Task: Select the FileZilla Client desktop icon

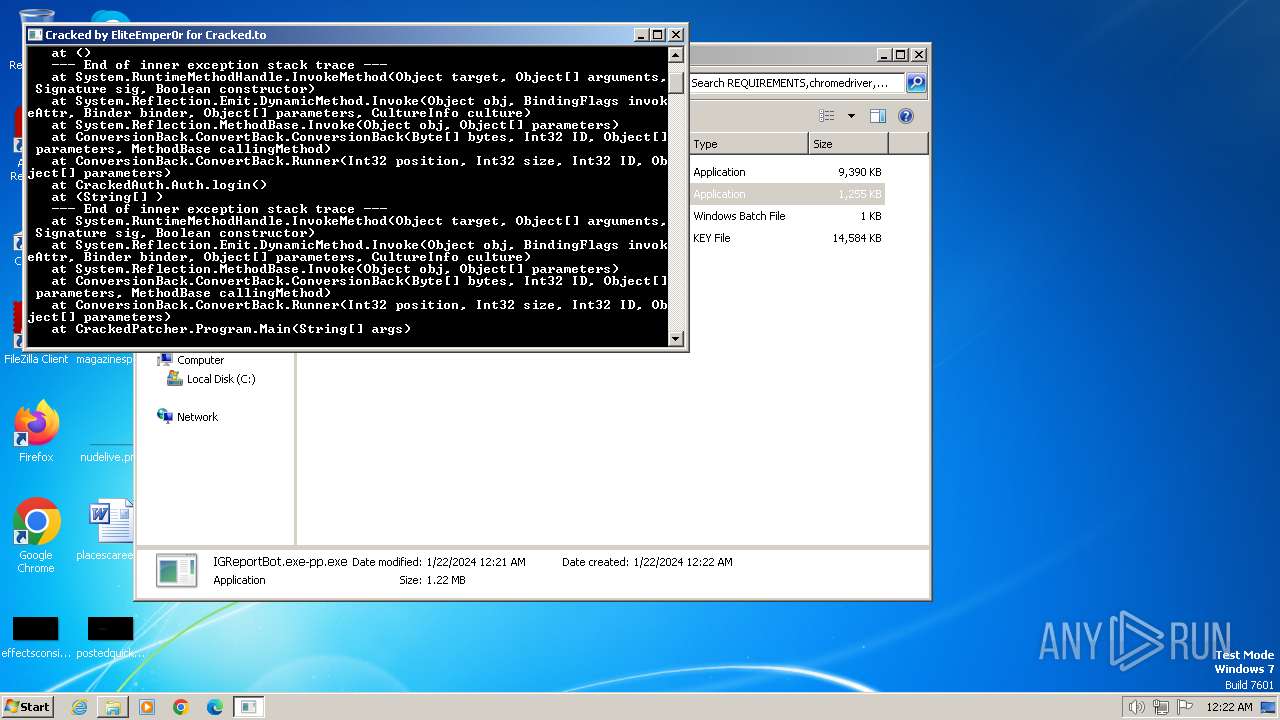Action: [36, 335]
